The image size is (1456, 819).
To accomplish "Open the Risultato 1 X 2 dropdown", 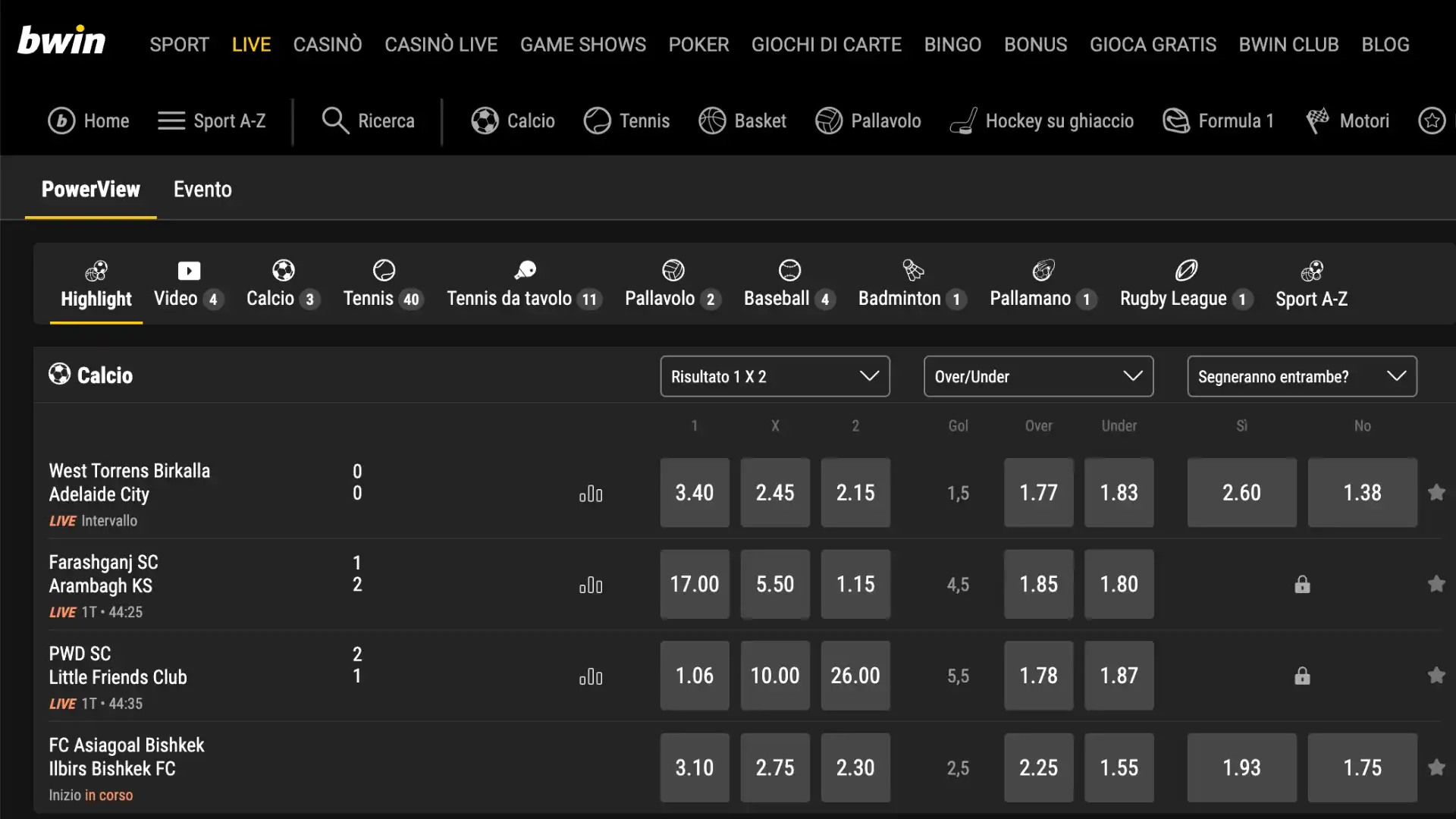I will [x=775, y=376].
